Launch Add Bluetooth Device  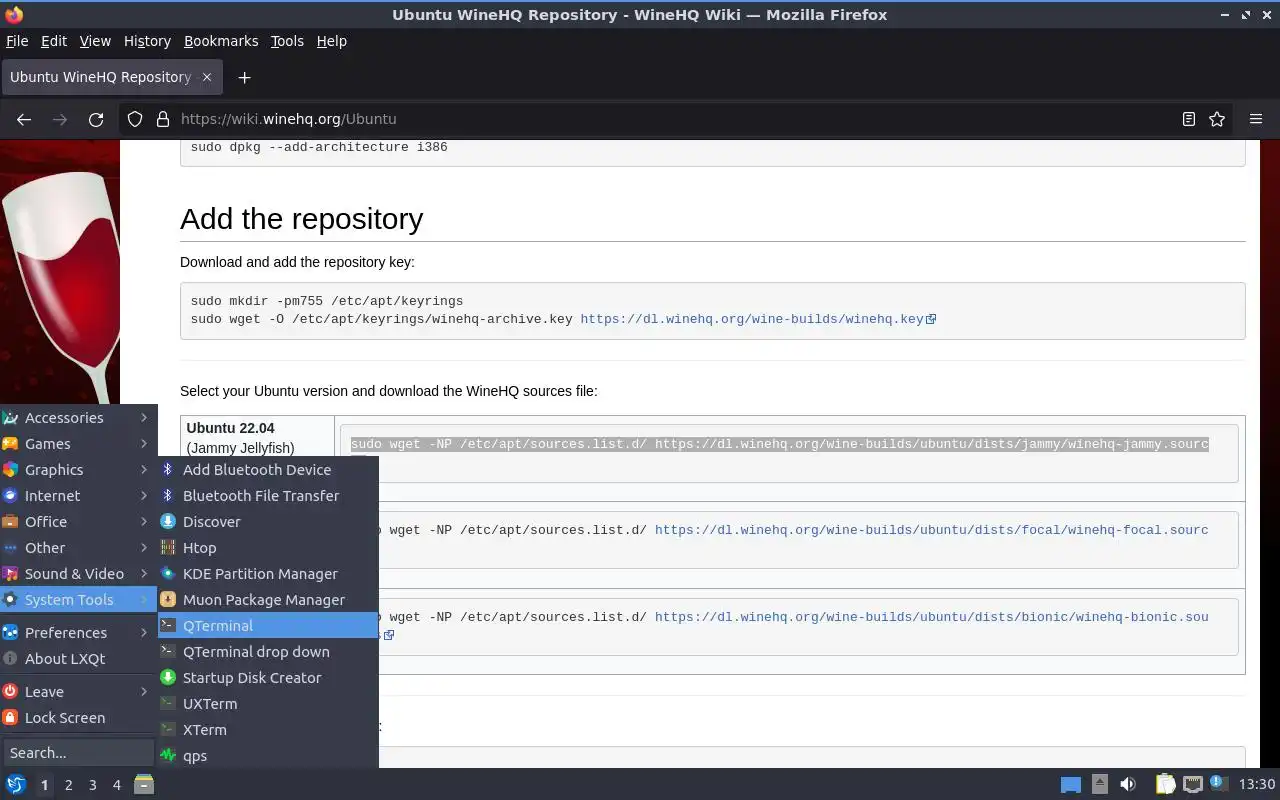click(x=268, y=470)
